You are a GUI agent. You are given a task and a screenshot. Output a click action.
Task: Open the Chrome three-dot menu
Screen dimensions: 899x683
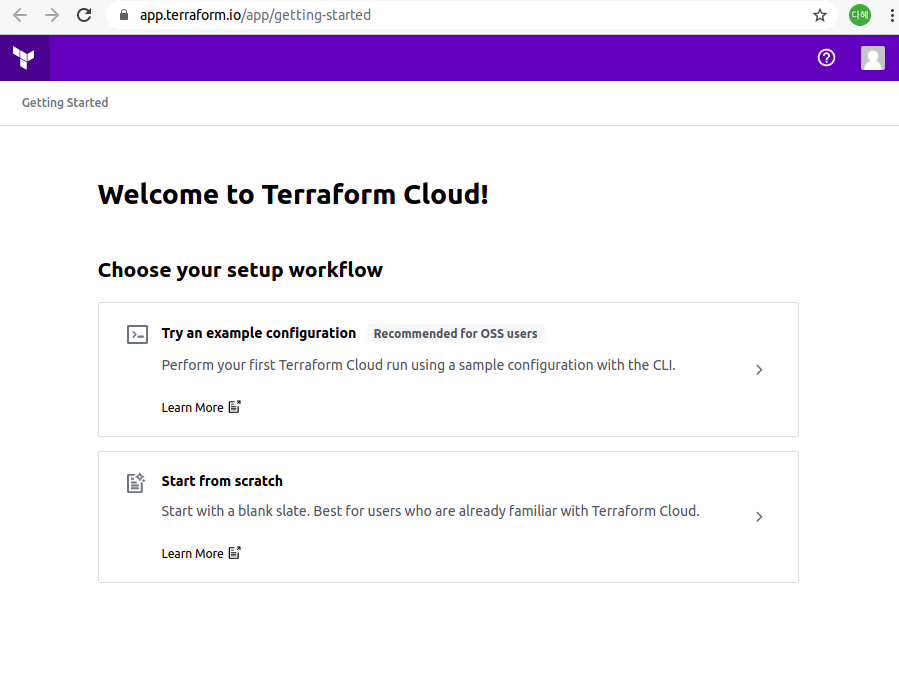(892, 15)
